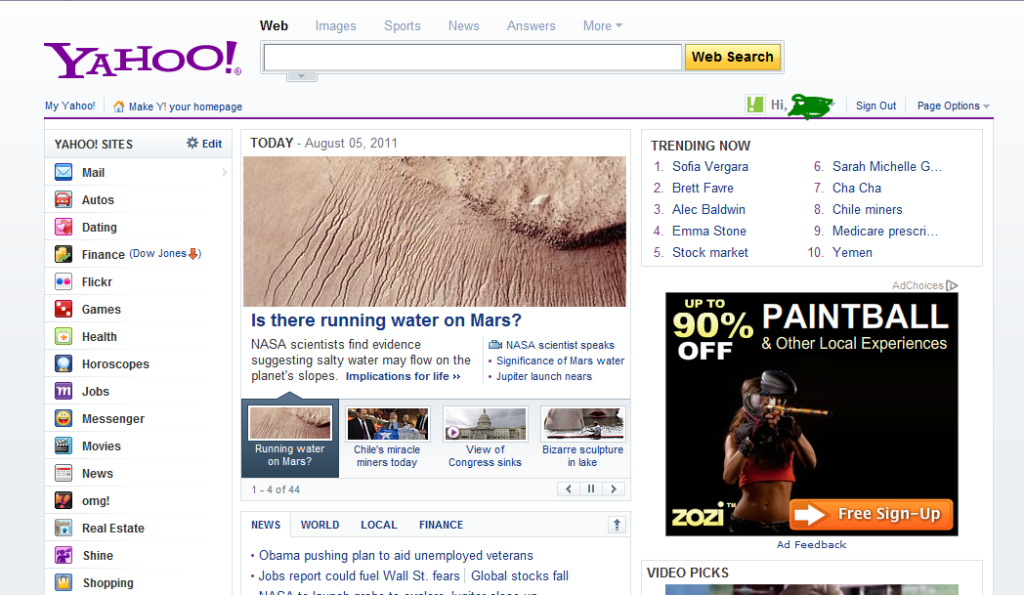Click Free Sign-Up ad button
The image size is (1024, 595).
pyautogui.click(x=871, y=514)
